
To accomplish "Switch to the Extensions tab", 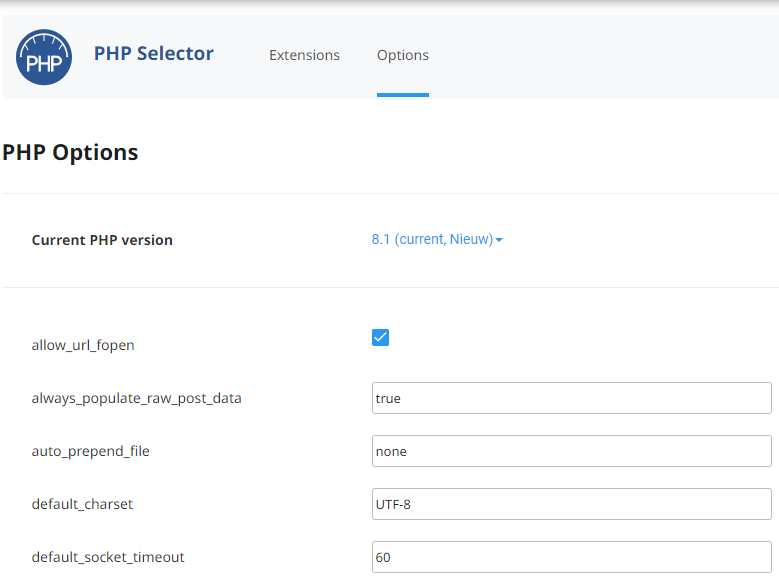I will 304,55.
